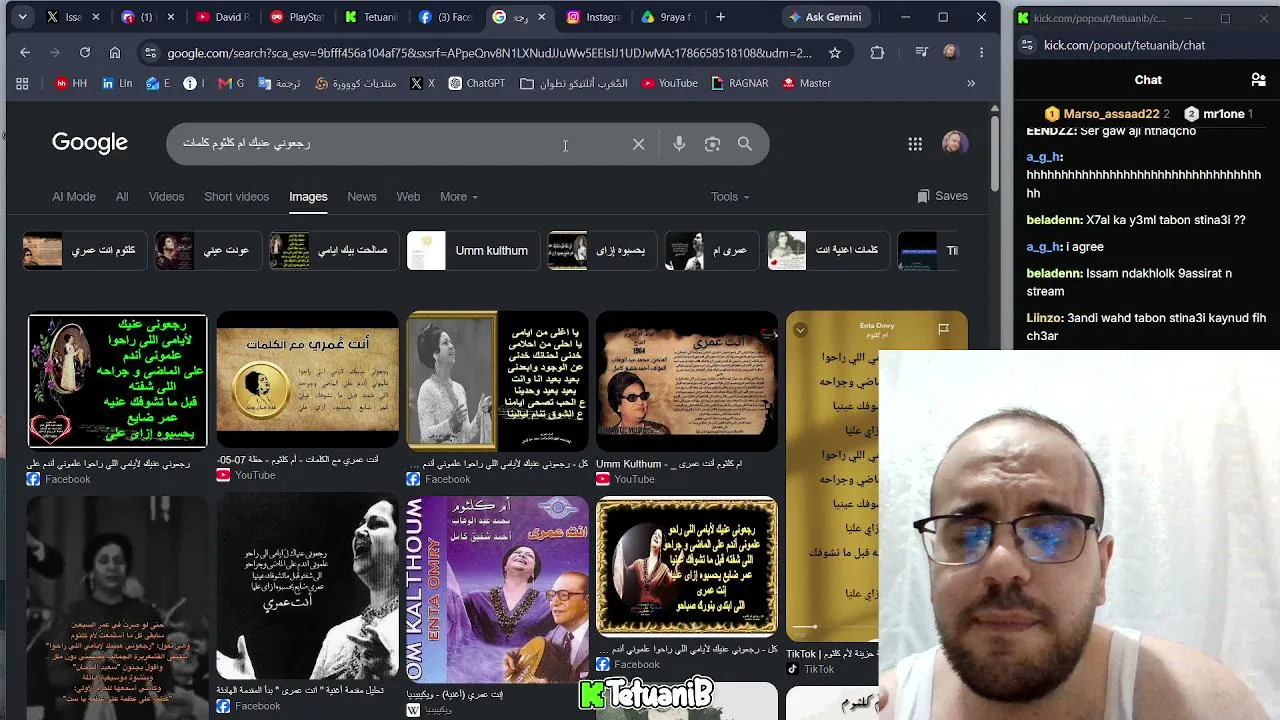Switch to the Tetuanib Kick tab
This screenshot has height=720, width=1280.
tap(372, 17)
